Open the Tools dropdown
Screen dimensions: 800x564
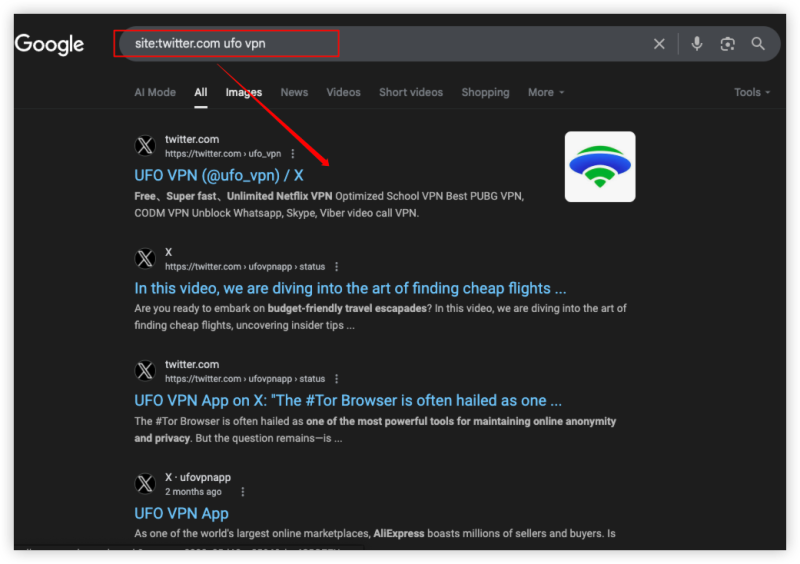[752, 92]
